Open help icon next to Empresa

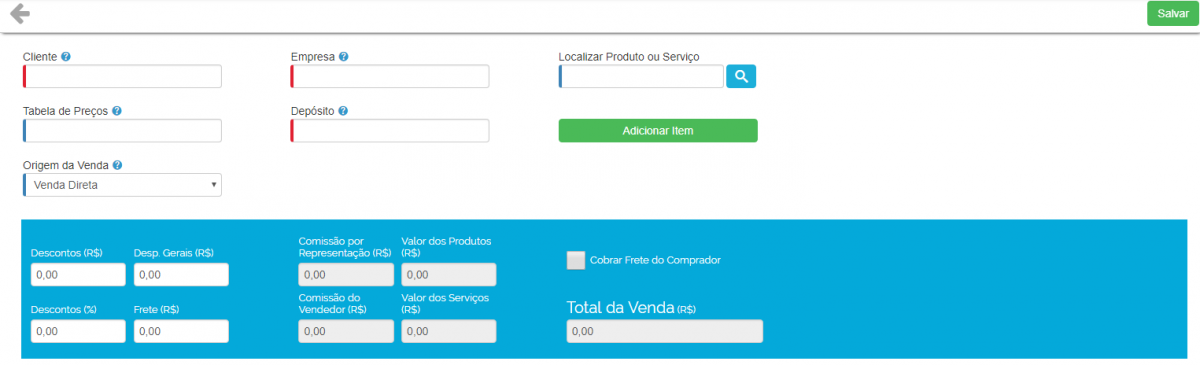pyautogui.click(x=343, y=57)
